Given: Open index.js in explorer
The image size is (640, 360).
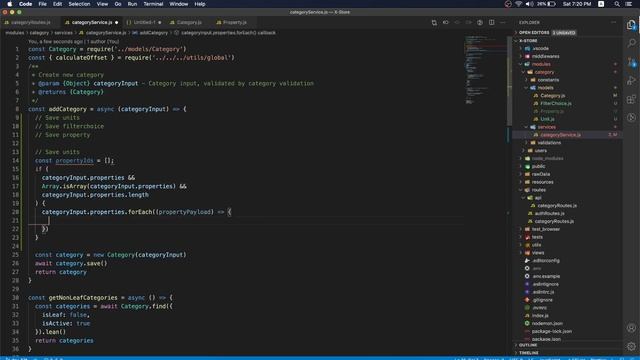Looking at the screenshot, I should (540, 316).
